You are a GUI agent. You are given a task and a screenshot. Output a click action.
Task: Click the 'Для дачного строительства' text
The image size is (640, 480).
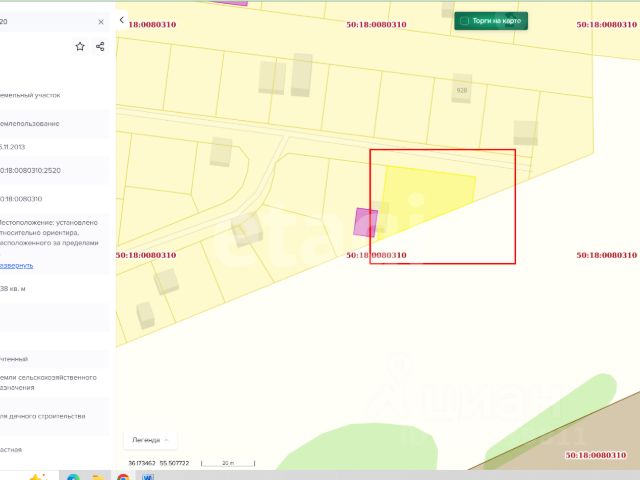(42, 416)
